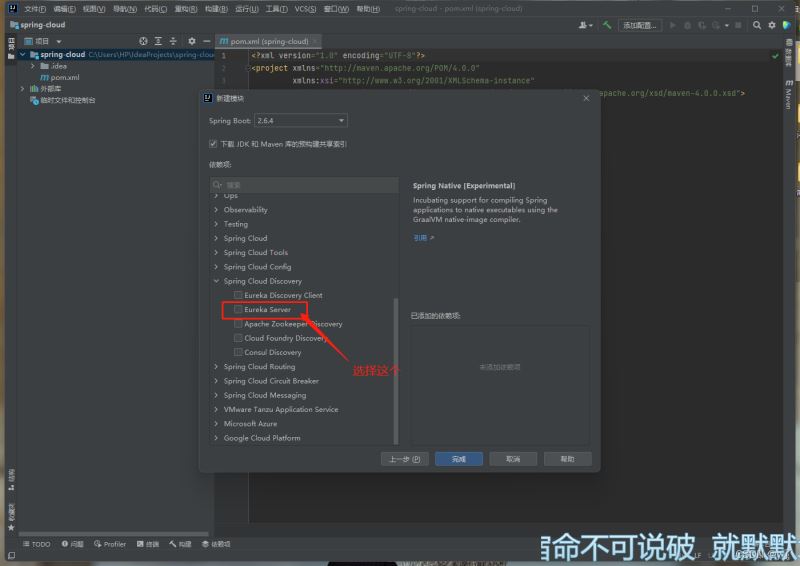Open the TODO tool window
Viewport: 800px width, 566px height.
coord(36,544)
